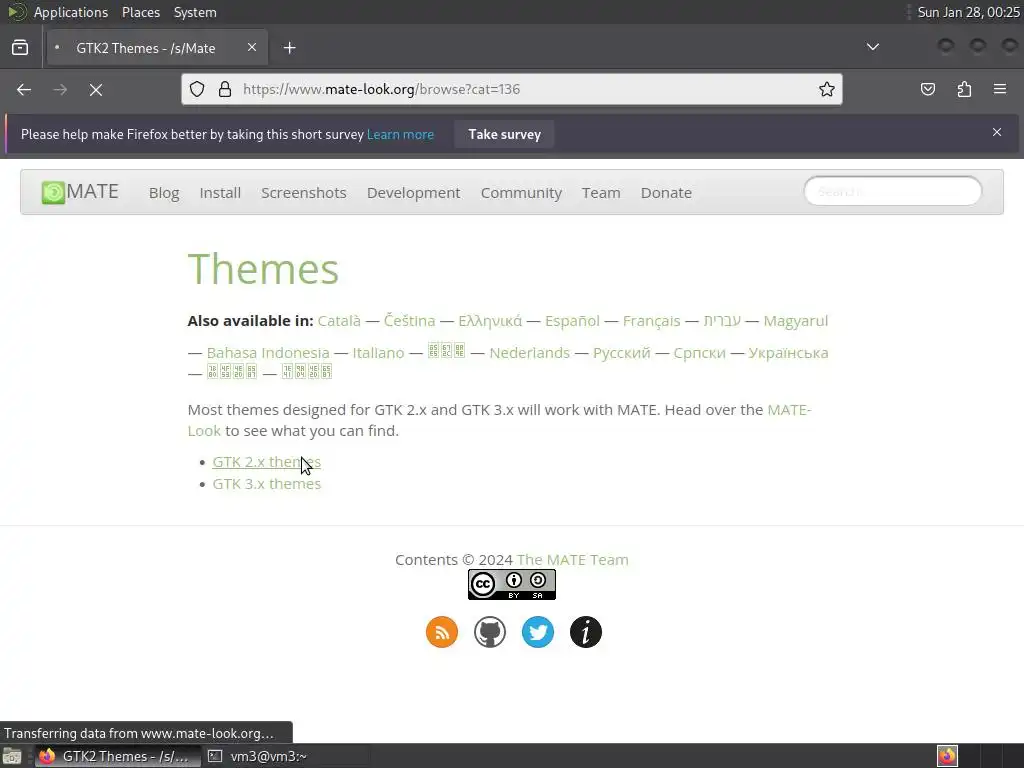The image size is (1024, 768).
Task: Open the Extensions puzzle icon
Action: tap(964, 89)
